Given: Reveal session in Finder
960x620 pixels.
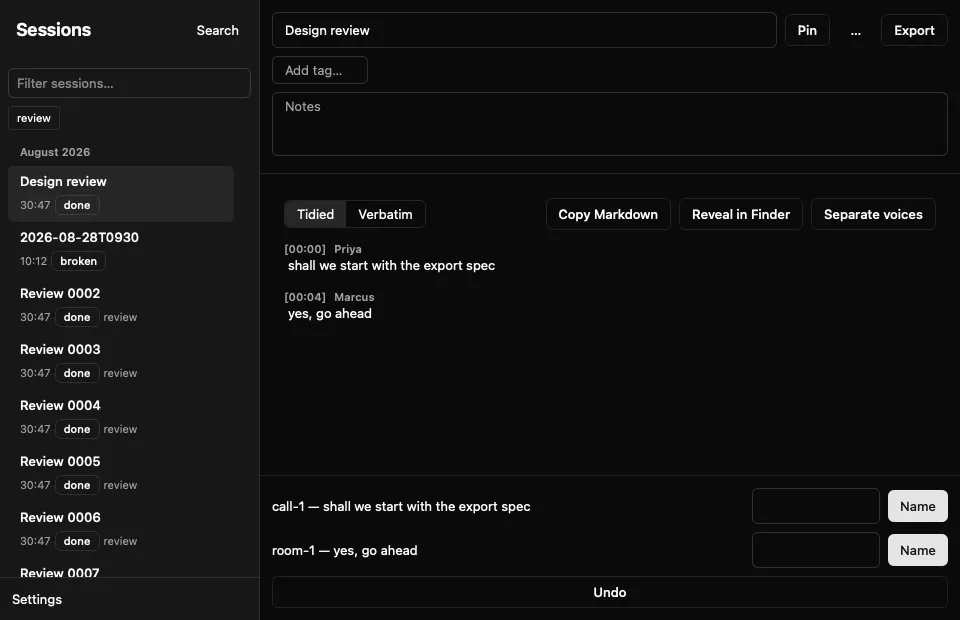Looking at the screenshot, I should point(741,214).
